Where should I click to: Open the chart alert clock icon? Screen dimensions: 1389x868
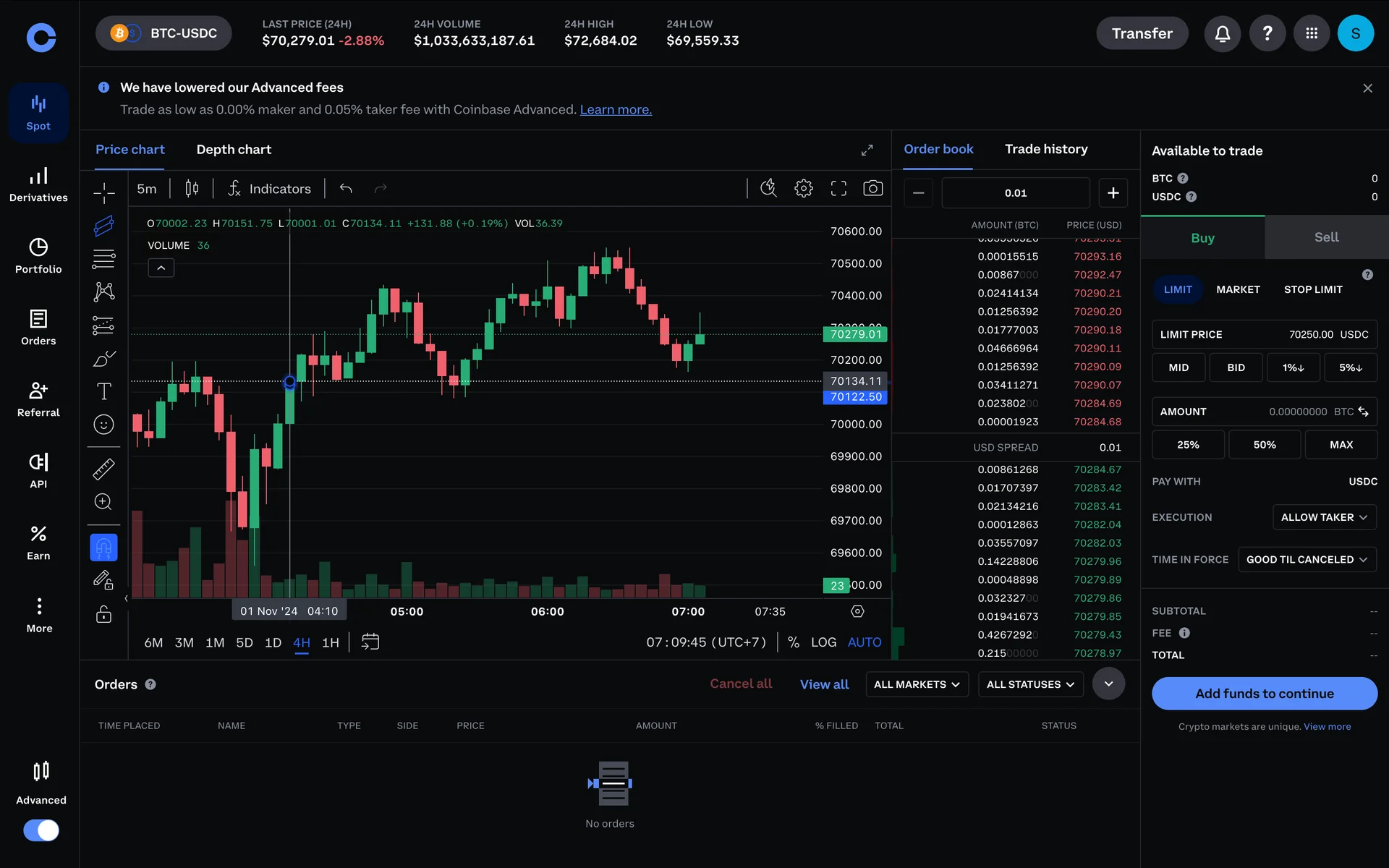[x=768, y=189]
